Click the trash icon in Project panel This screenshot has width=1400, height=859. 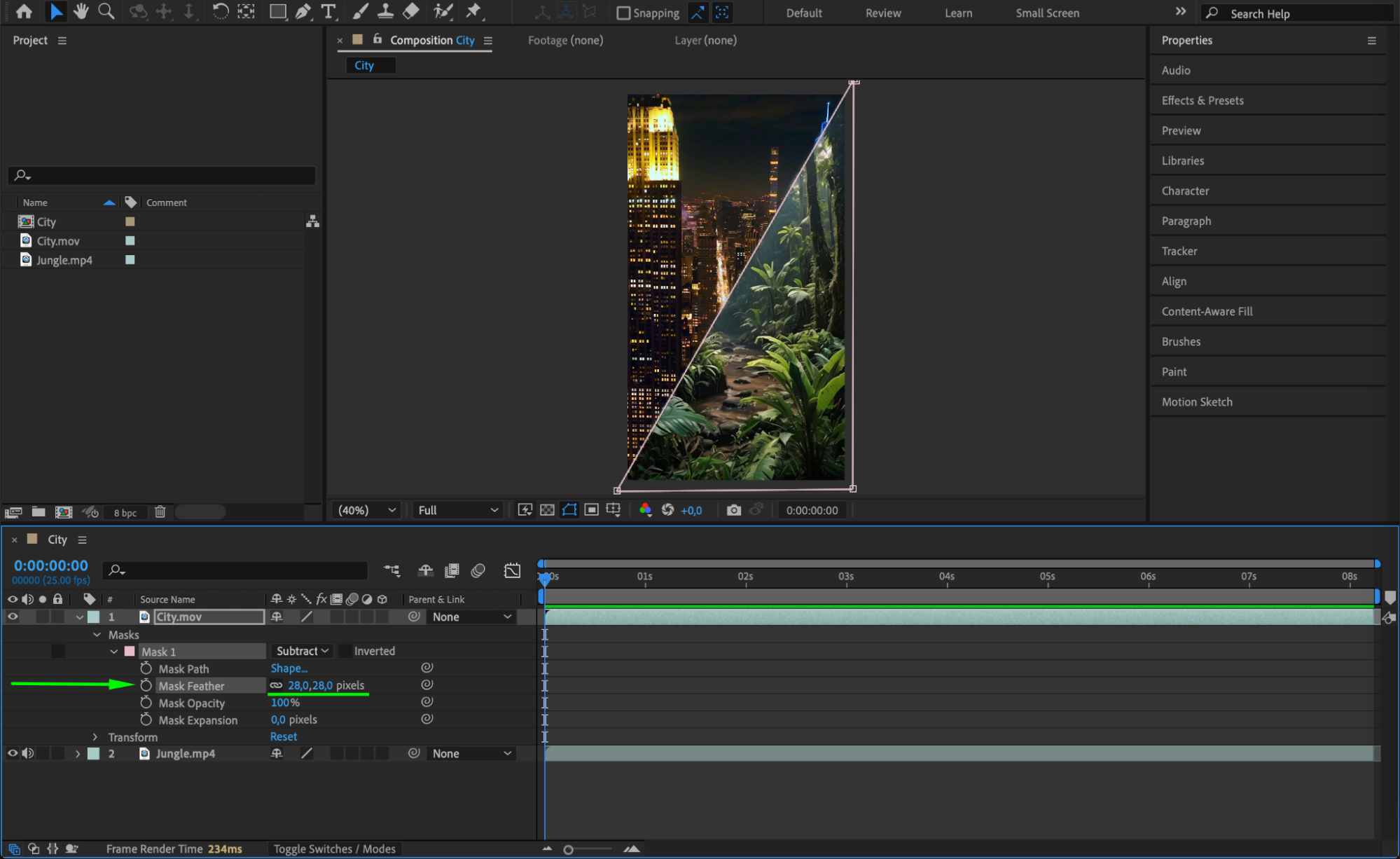pos(160,512)
